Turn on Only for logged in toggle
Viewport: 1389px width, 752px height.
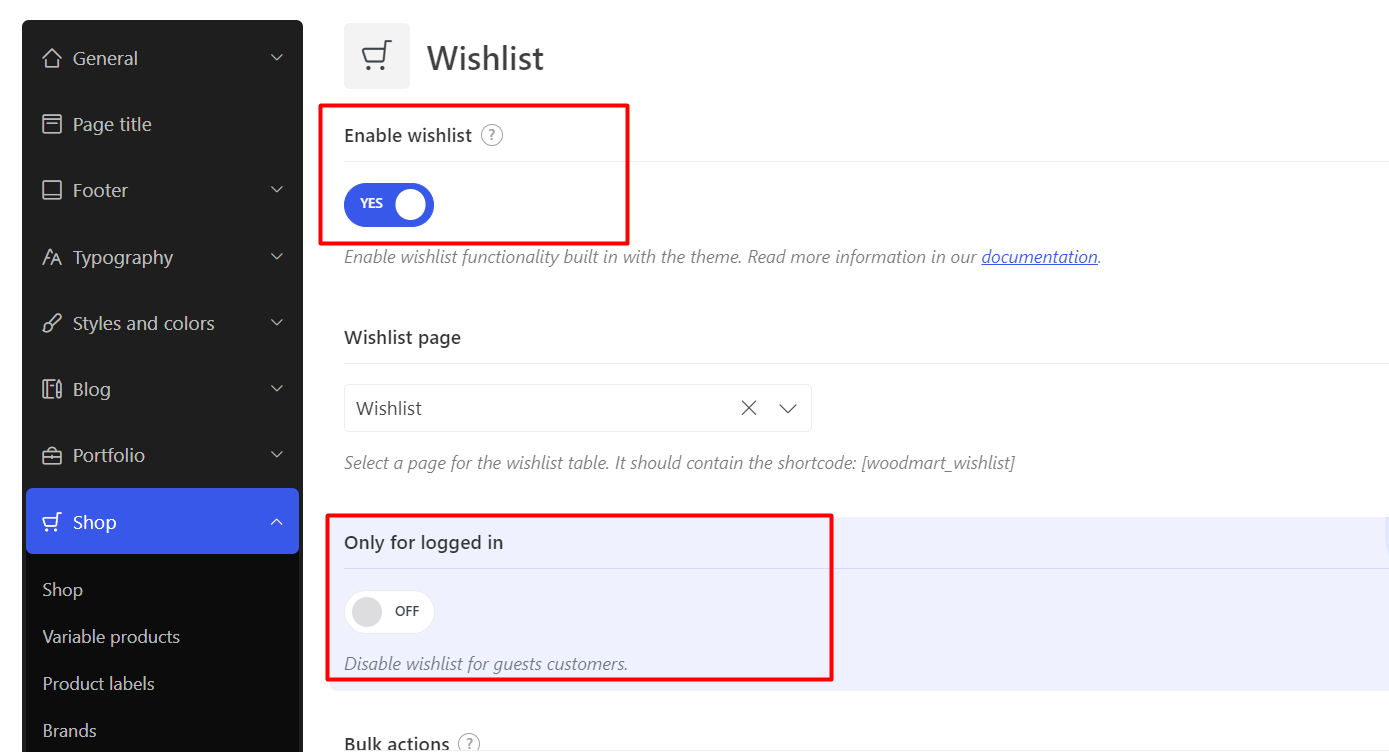click(x=389, y=612)
